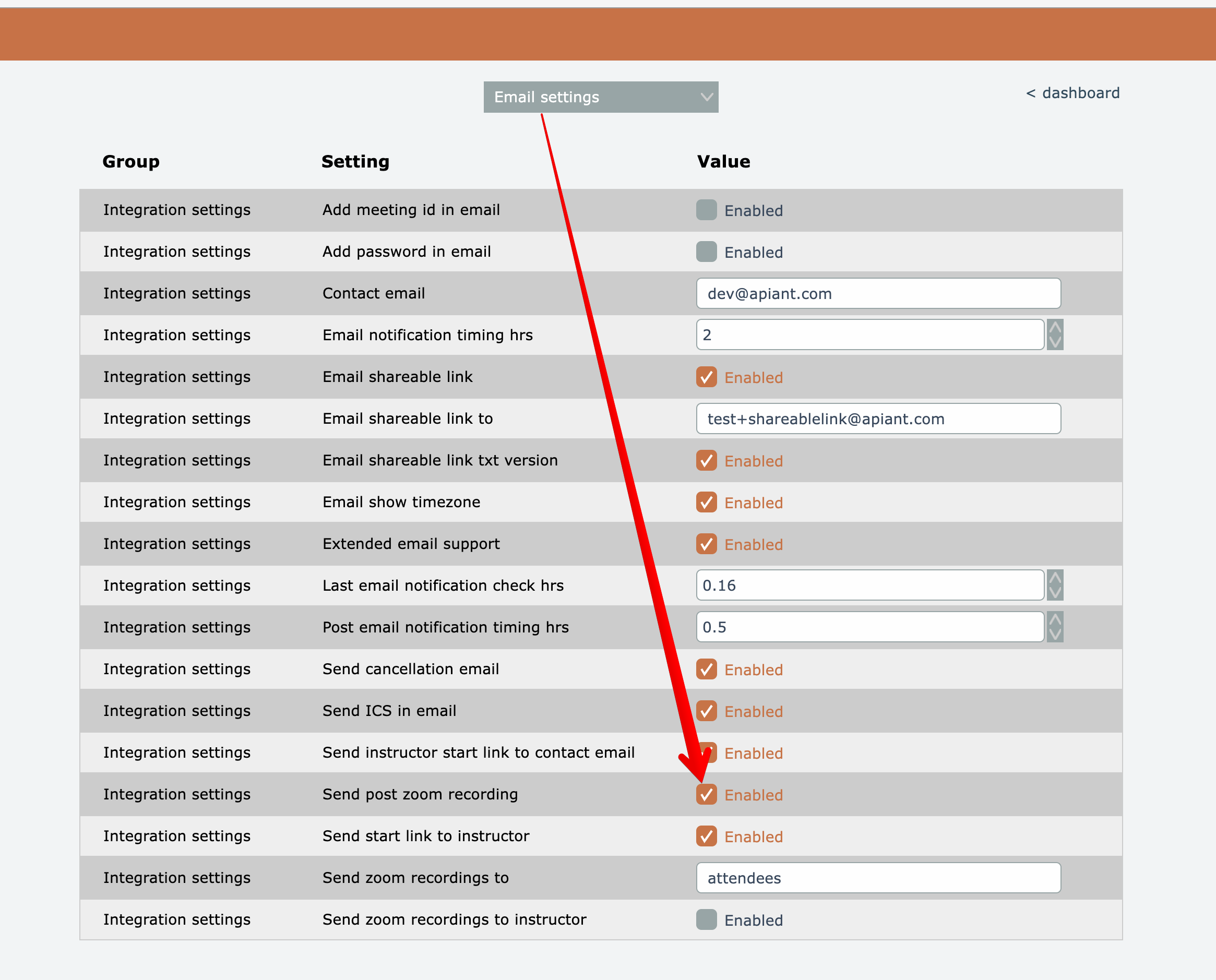The width and height of the screenshot is (1216, 980).
Task: Go back to dashboard link
Action: [x=1072, y=93]
